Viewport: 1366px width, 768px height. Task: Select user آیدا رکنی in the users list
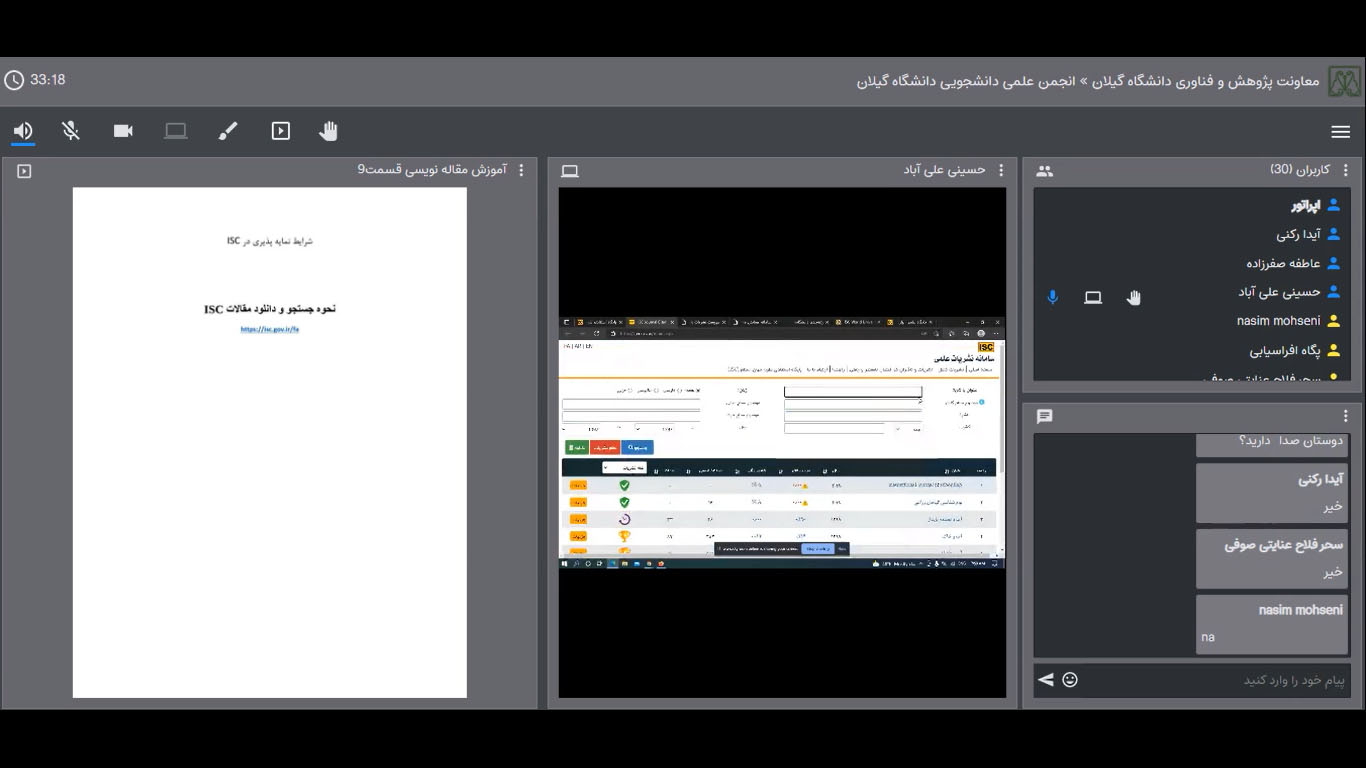[x=1298, y=235]
